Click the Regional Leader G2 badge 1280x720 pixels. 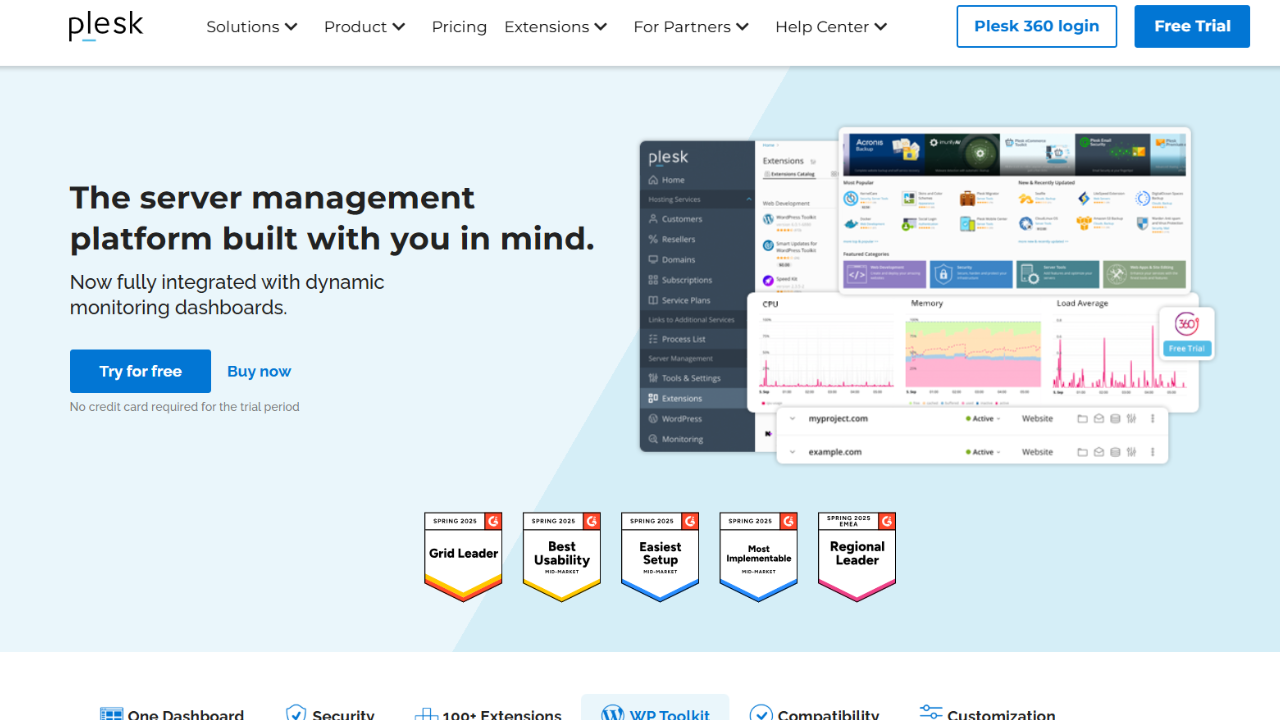pyautogui.click(x=857, y=557)
